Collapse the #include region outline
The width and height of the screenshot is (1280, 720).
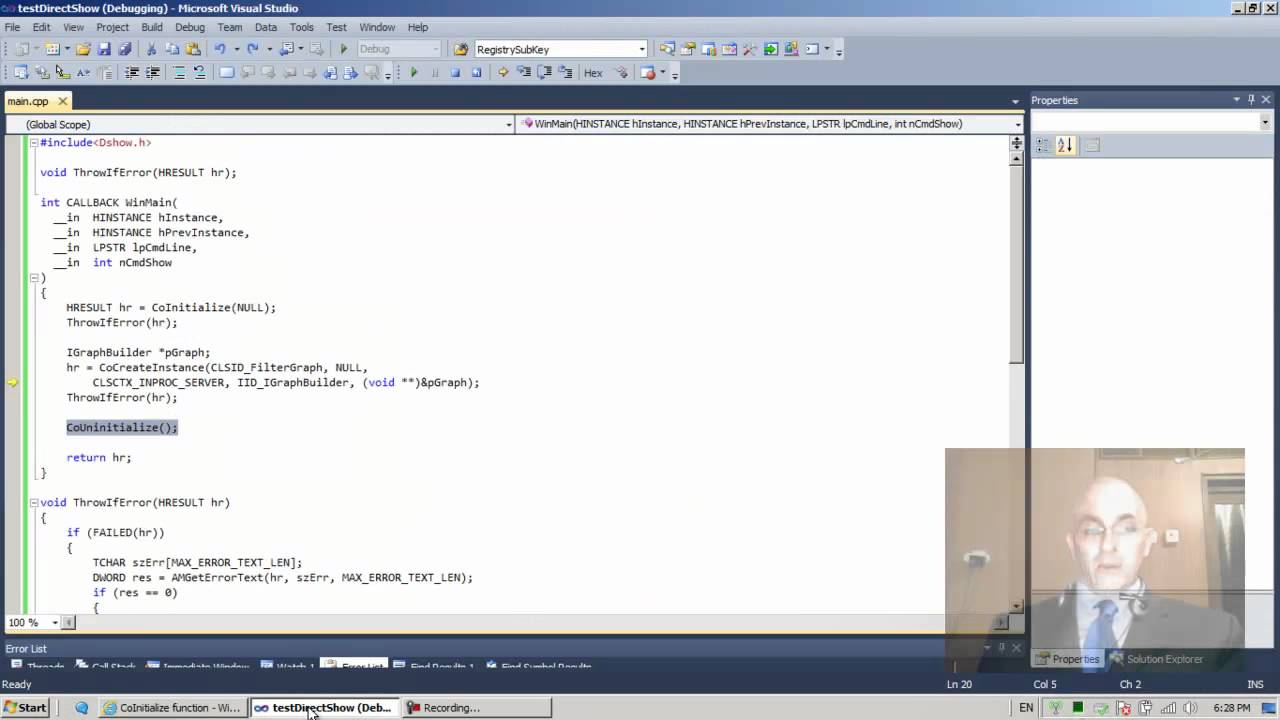point(33,142)
